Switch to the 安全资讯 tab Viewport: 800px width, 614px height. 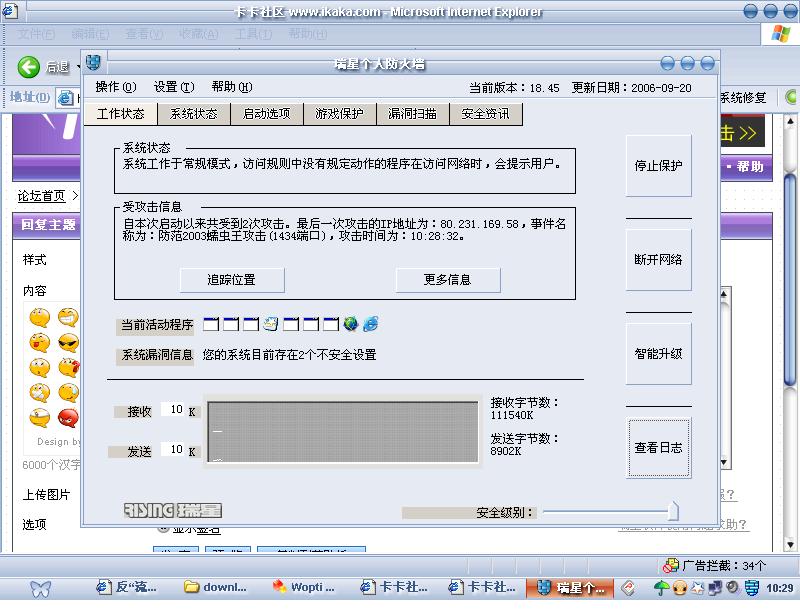pos(486,114)
